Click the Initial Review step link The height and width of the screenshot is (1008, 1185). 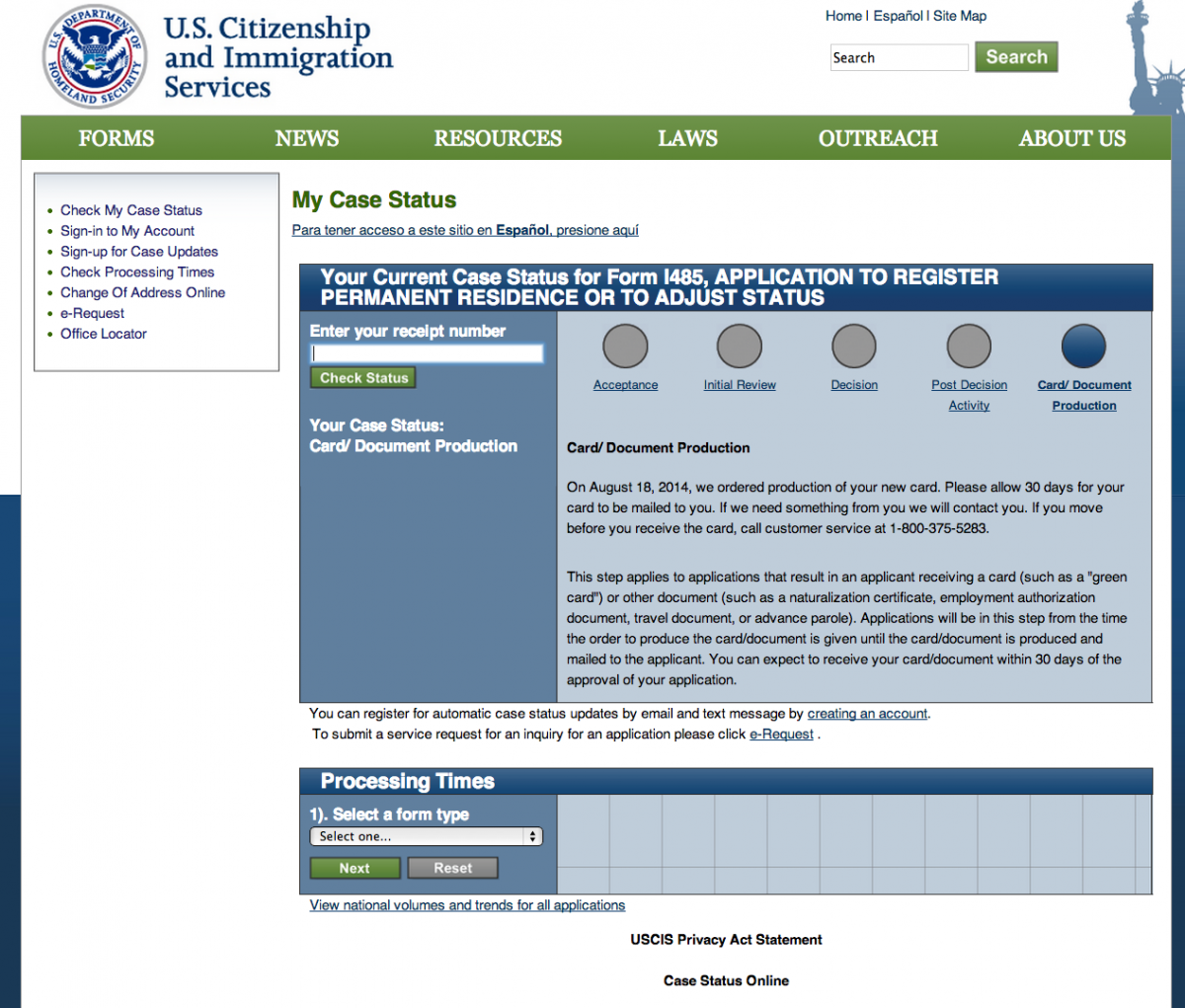coord(740,385)
